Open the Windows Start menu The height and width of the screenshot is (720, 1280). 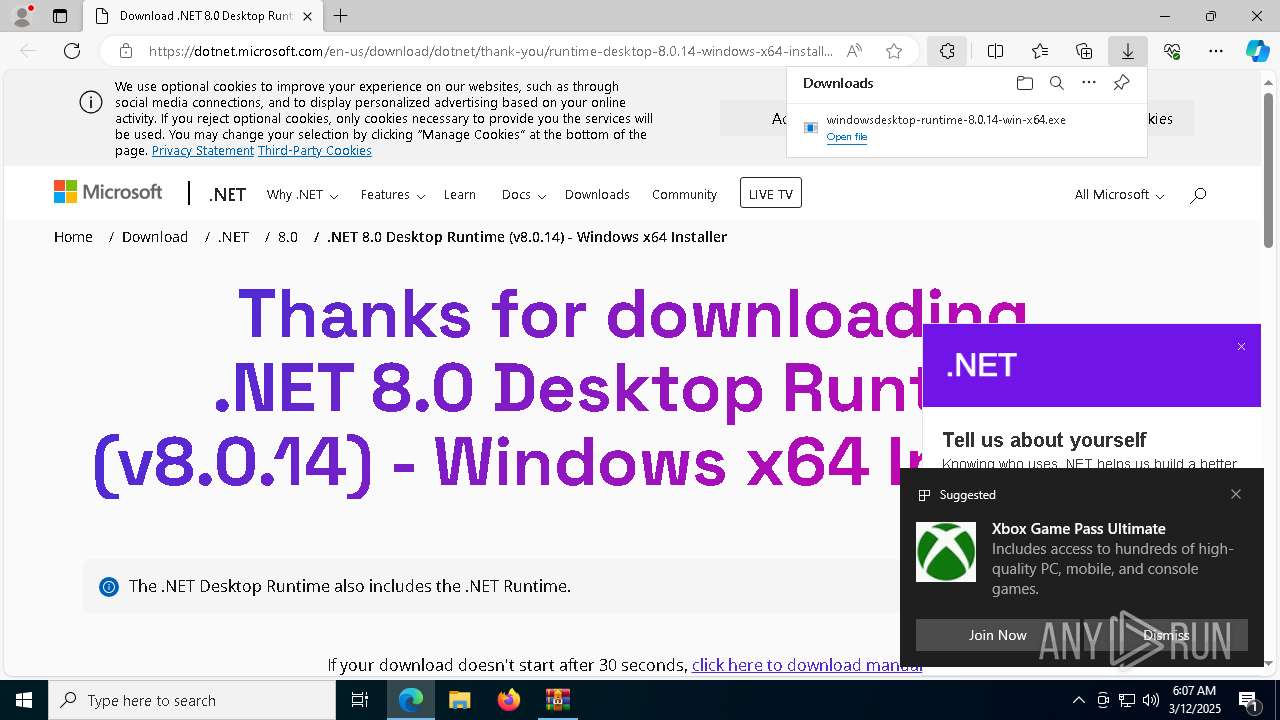(24, 700)
